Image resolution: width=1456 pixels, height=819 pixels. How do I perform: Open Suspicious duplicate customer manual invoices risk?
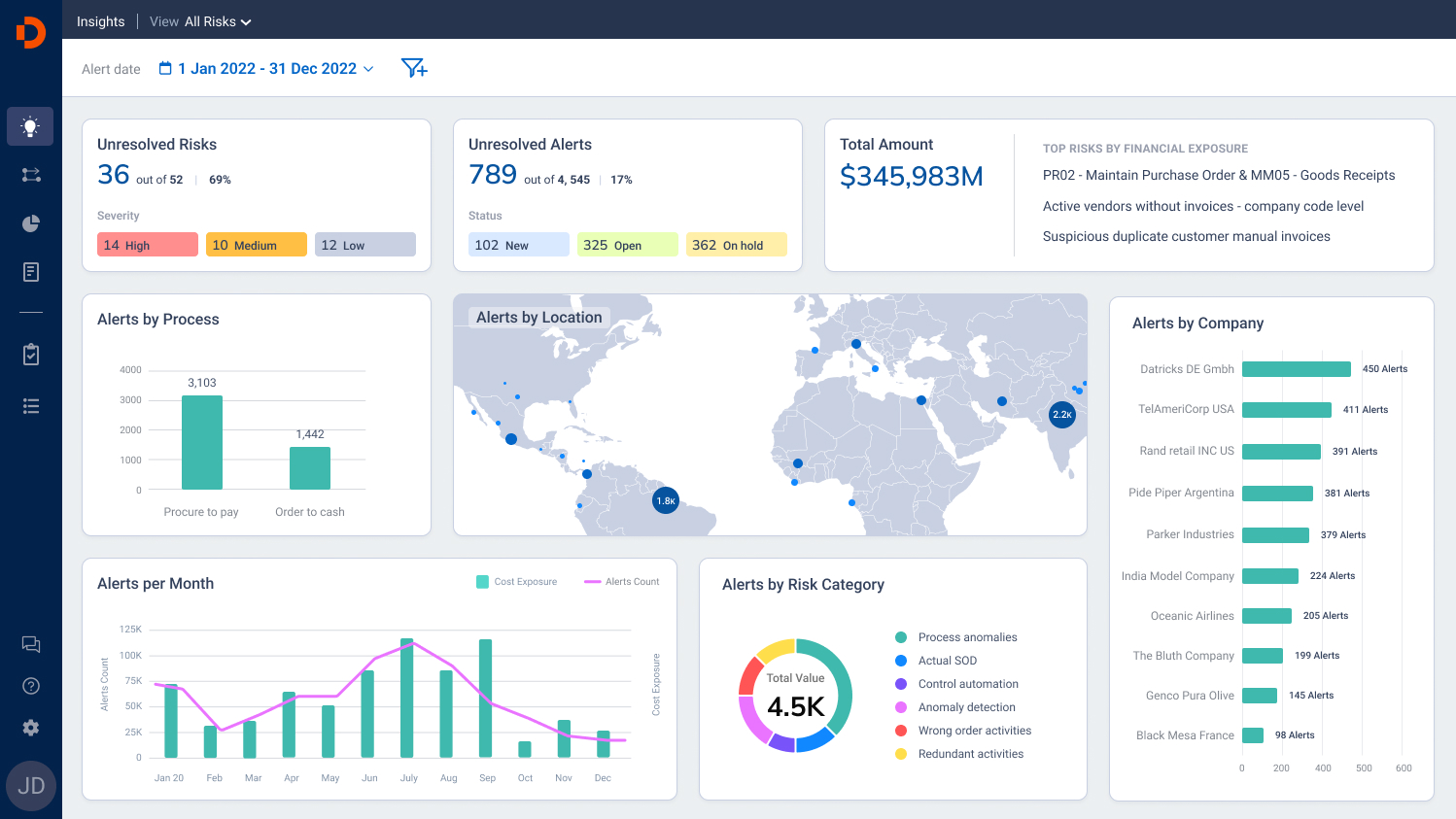tap(1187, 236)
